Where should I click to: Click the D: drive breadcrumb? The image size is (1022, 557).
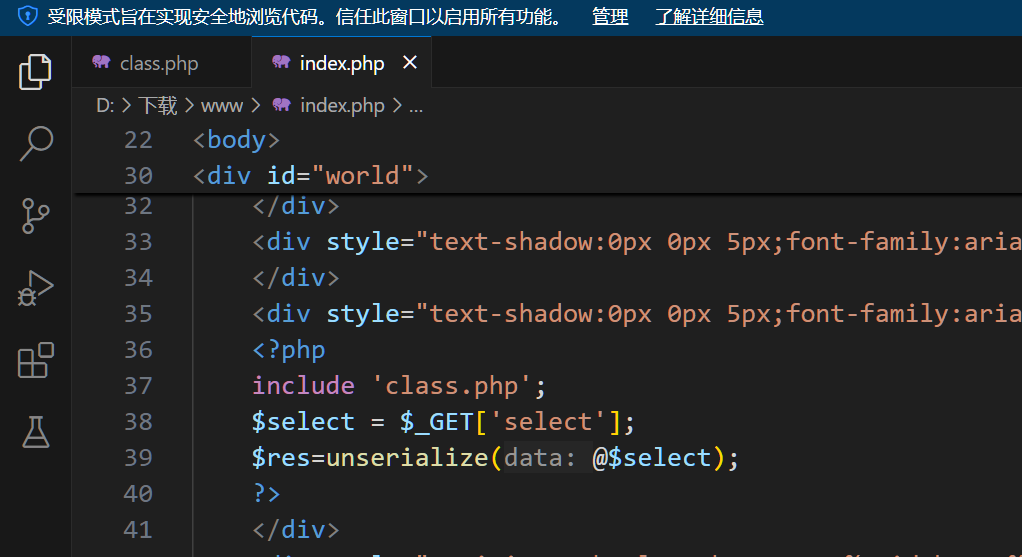point(105,105)
